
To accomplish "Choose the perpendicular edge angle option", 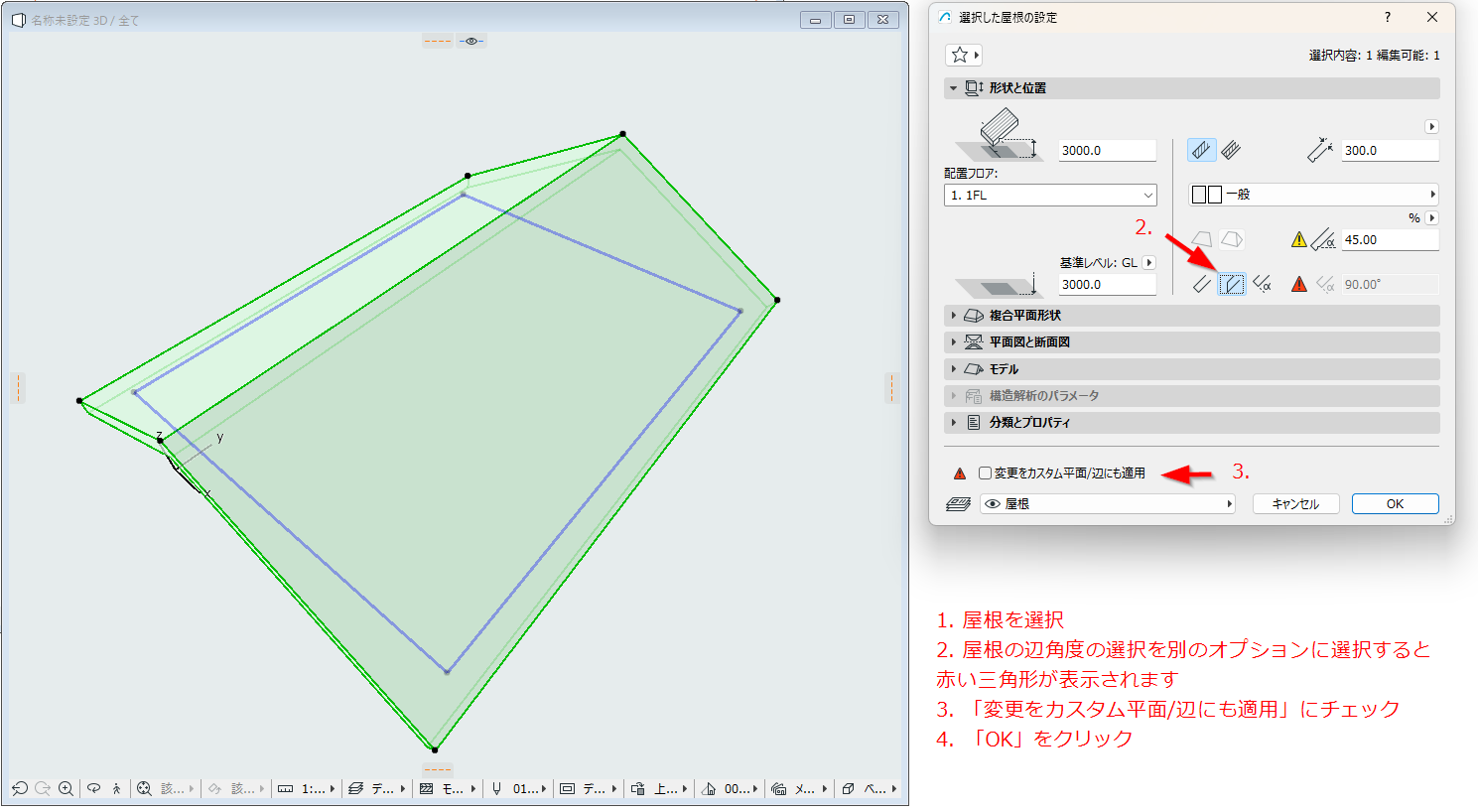I will pos(1202,284).
